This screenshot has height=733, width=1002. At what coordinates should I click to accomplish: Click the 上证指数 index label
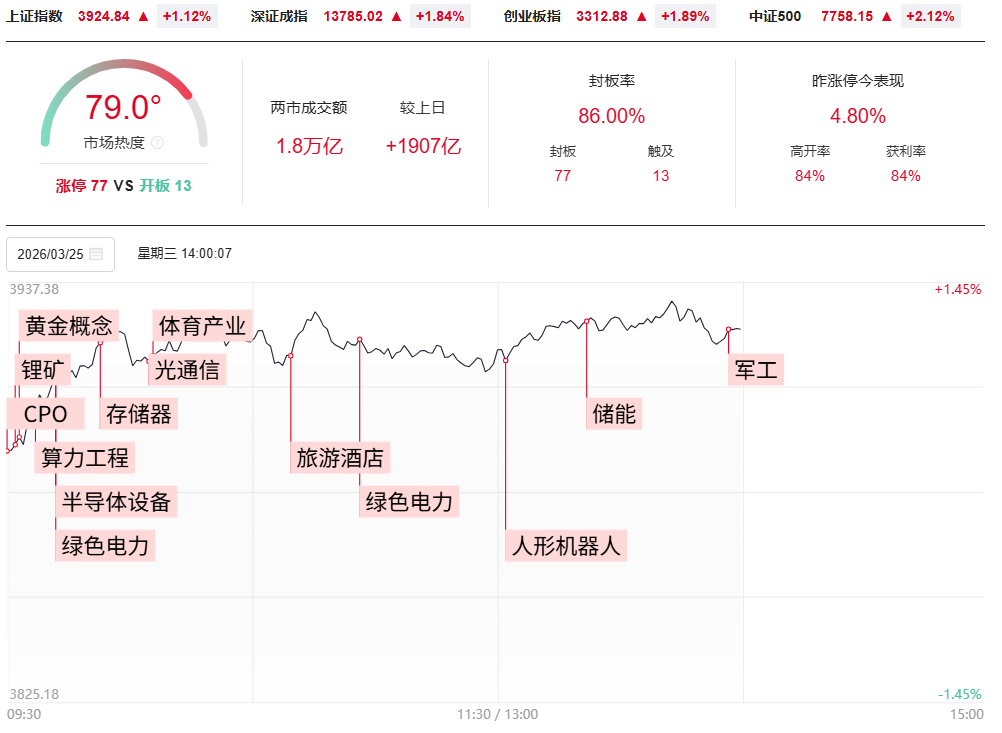[x=35, y=16]
